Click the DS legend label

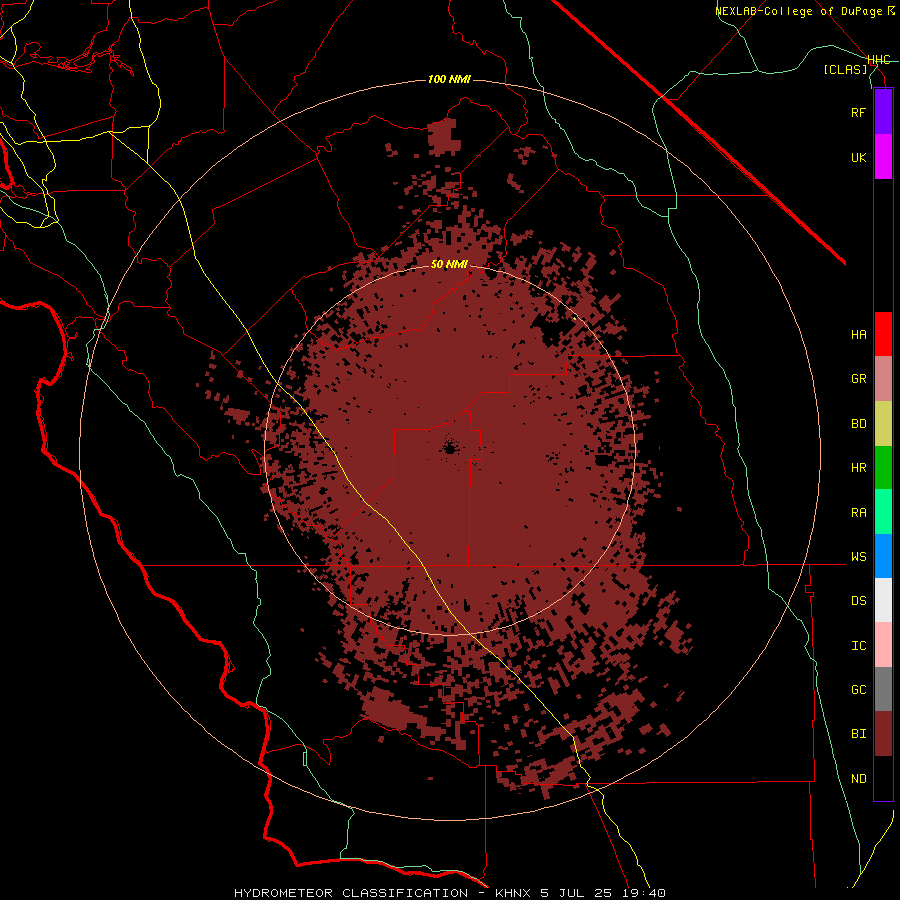click(x=858, y=601)
